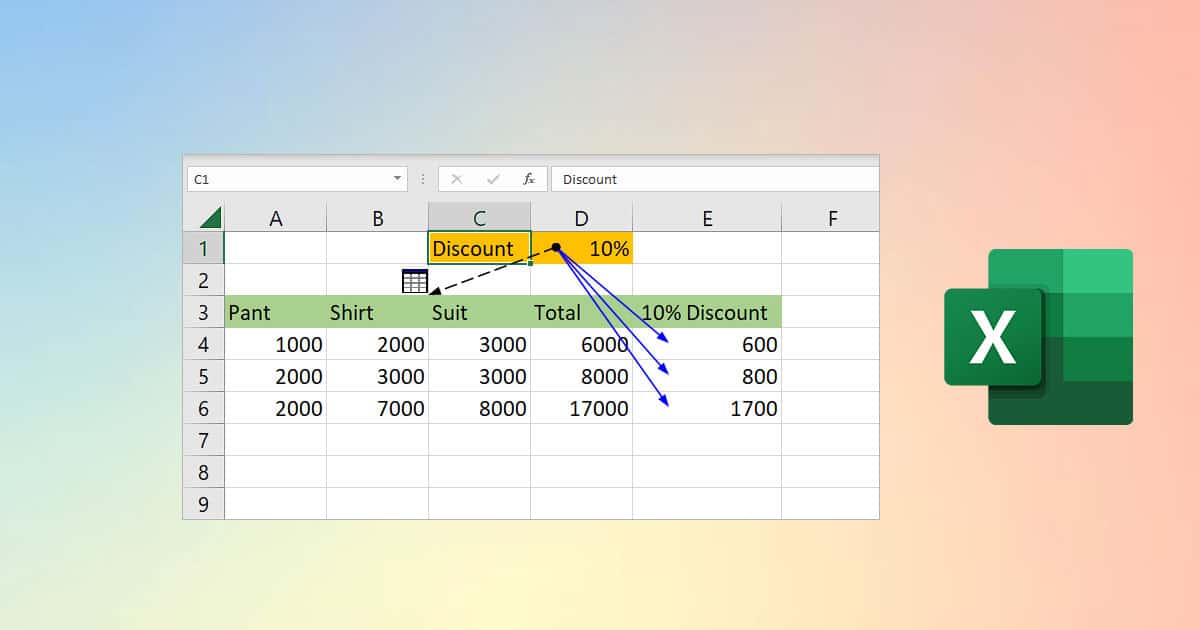Click the Total header cell
Screen dimensions: 1200x630
582,312
